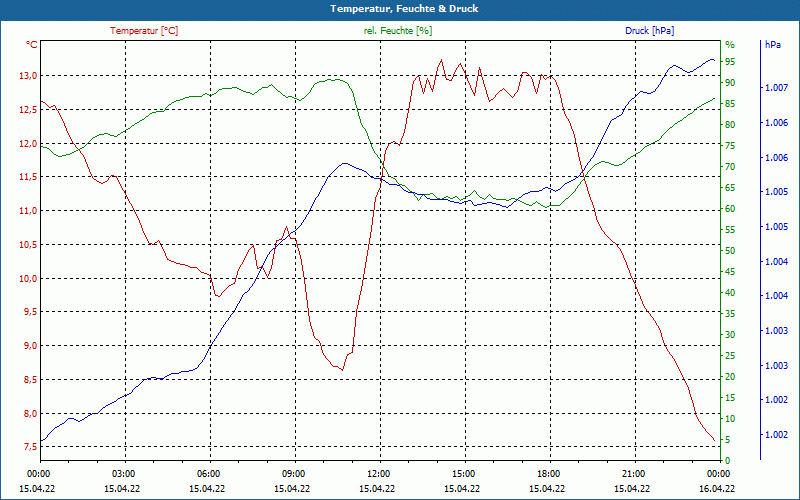Click the green '95' humidity axis value

[x=730, y=62]
